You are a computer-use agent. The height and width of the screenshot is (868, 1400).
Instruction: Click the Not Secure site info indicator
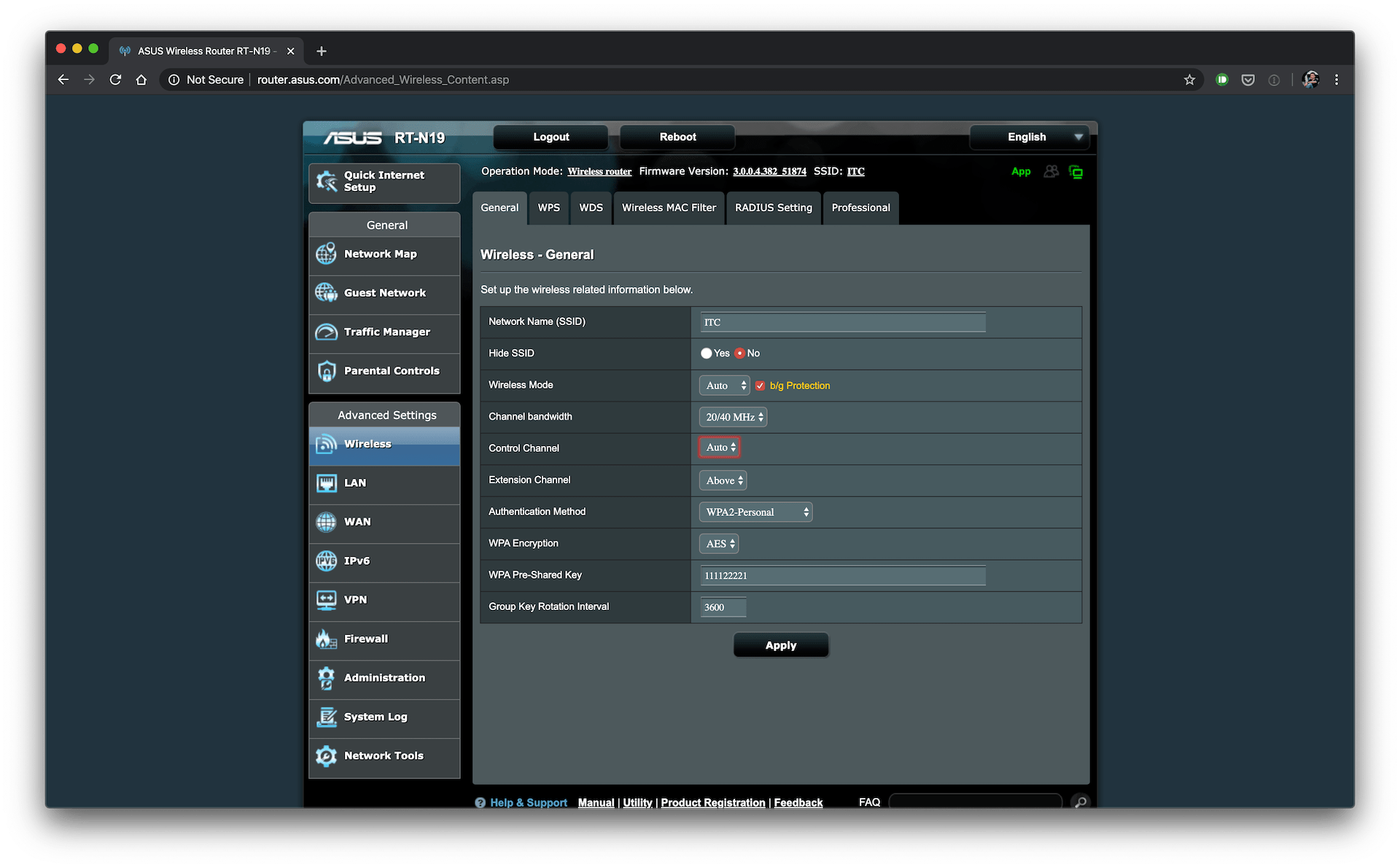tap(206, 79)
